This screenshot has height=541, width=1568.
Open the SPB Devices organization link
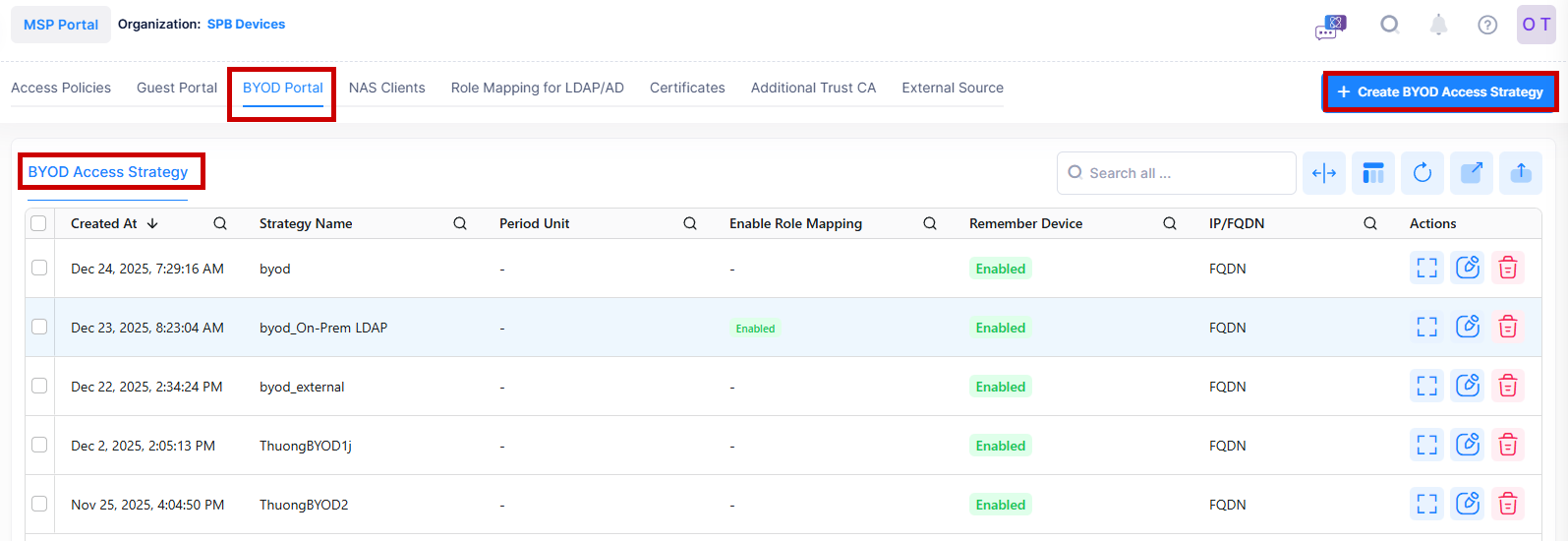point(246,24)
